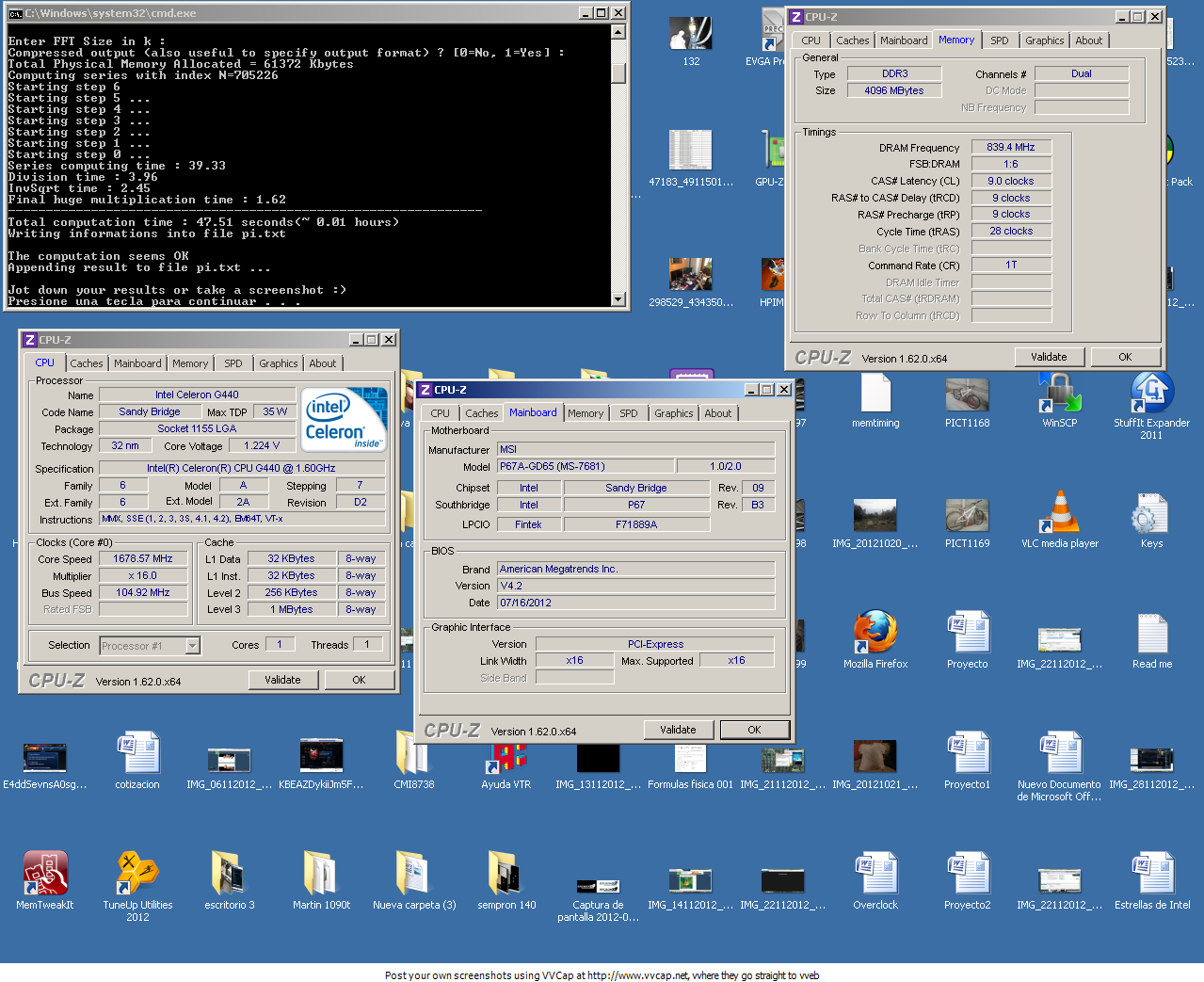
Task: Click the cmd window scroll down arrow
Action: [x=618, y=299]
